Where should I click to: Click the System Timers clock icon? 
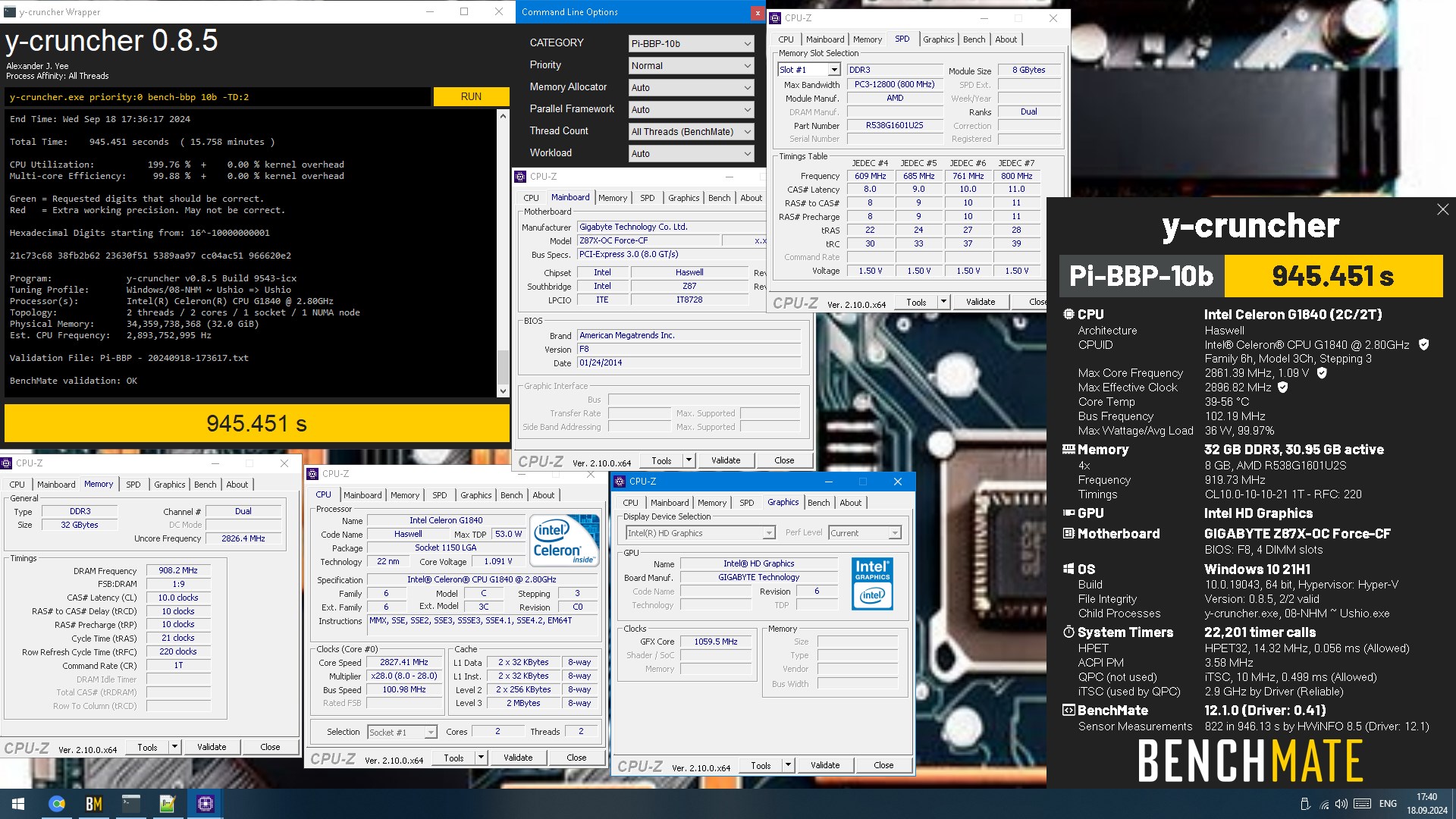click(x=1068, y=632)
